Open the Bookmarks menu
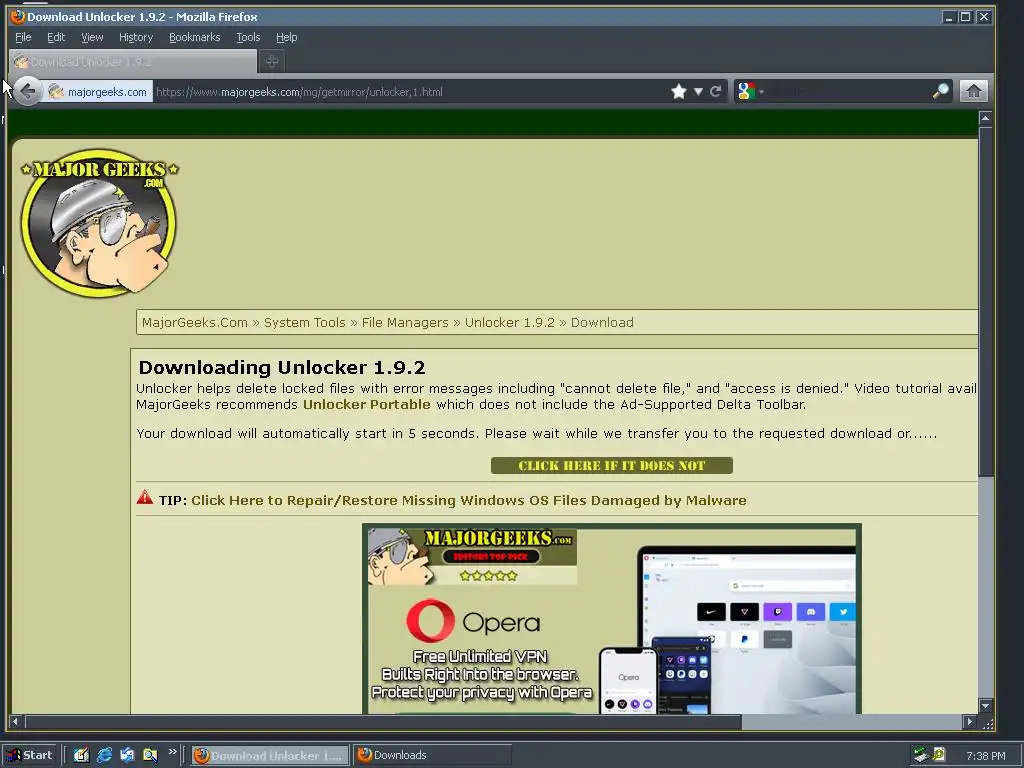The image size is (1024, 768). tap(195, 37)
